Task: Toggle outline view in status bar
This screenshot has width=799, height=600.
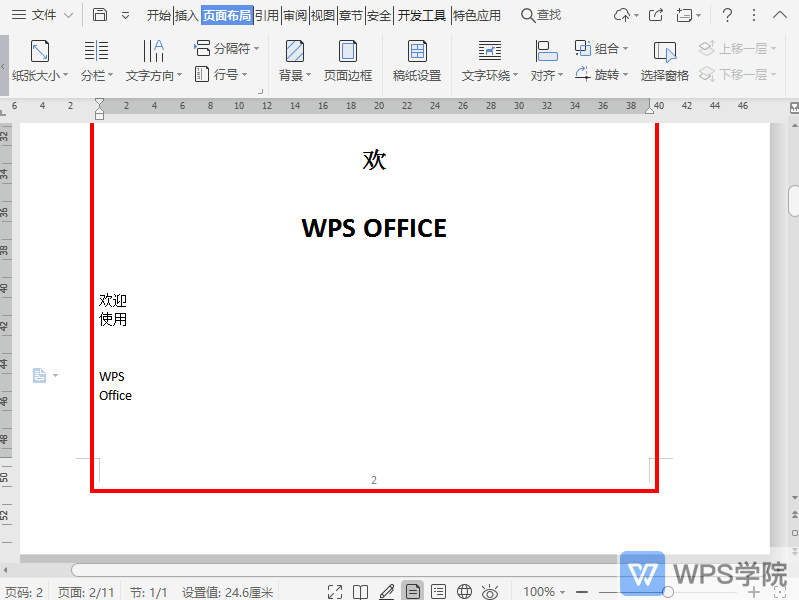Action: pyautogui.click(x=438, y=592)
